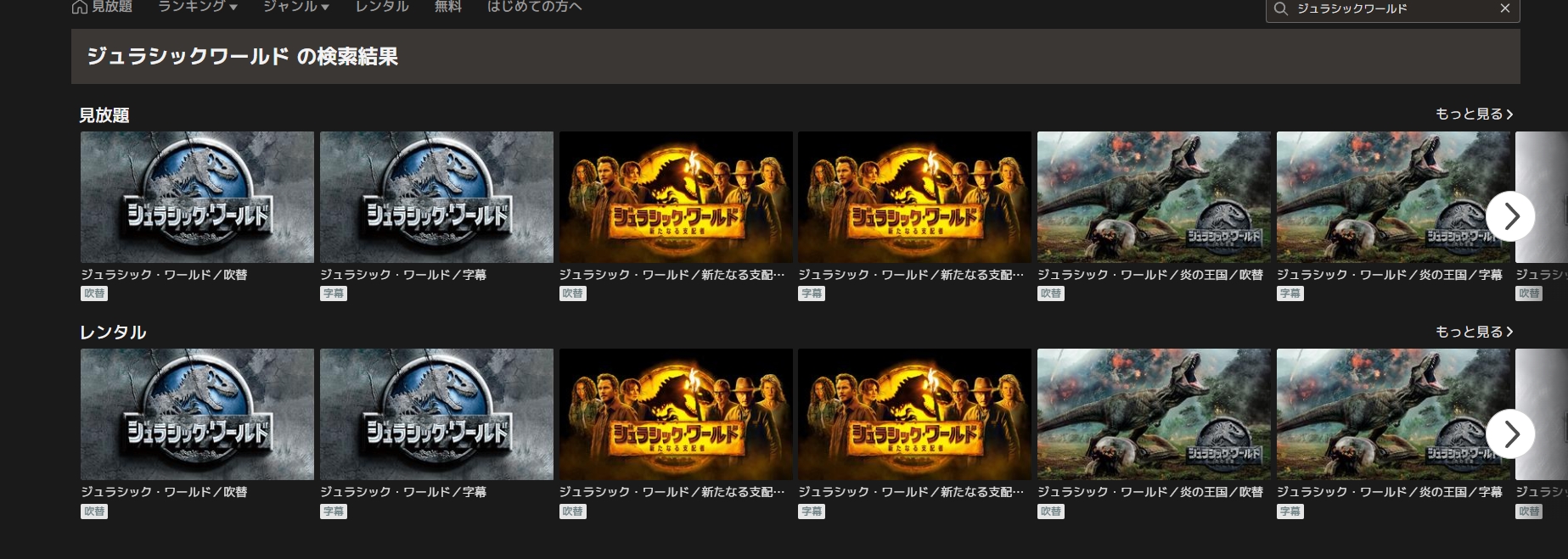Select 無料 in the top navigation

click(448, 7)
